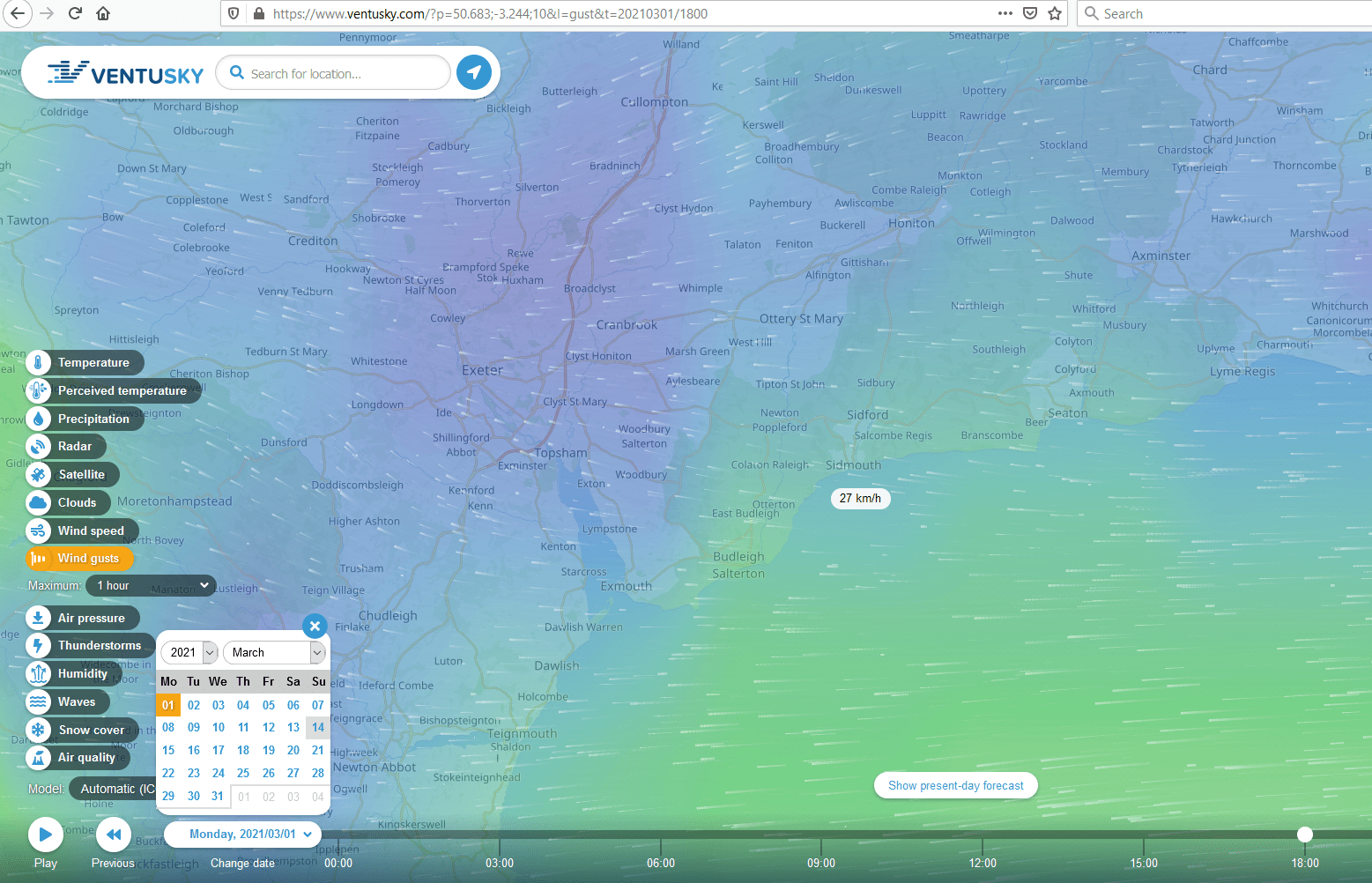Select the Radar layer icon

tap(38, 447)
